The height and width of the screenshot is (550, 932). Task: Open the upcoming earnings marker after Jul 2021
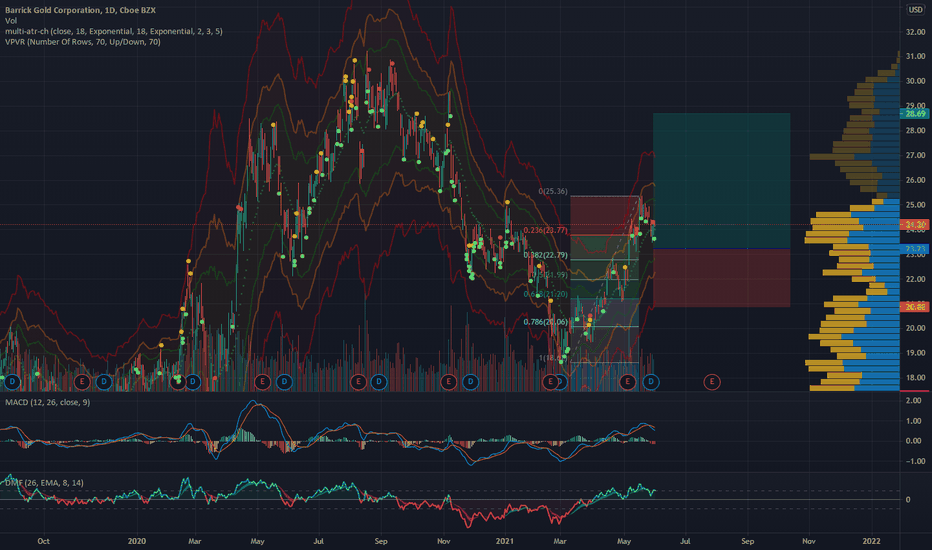(712, 382)
